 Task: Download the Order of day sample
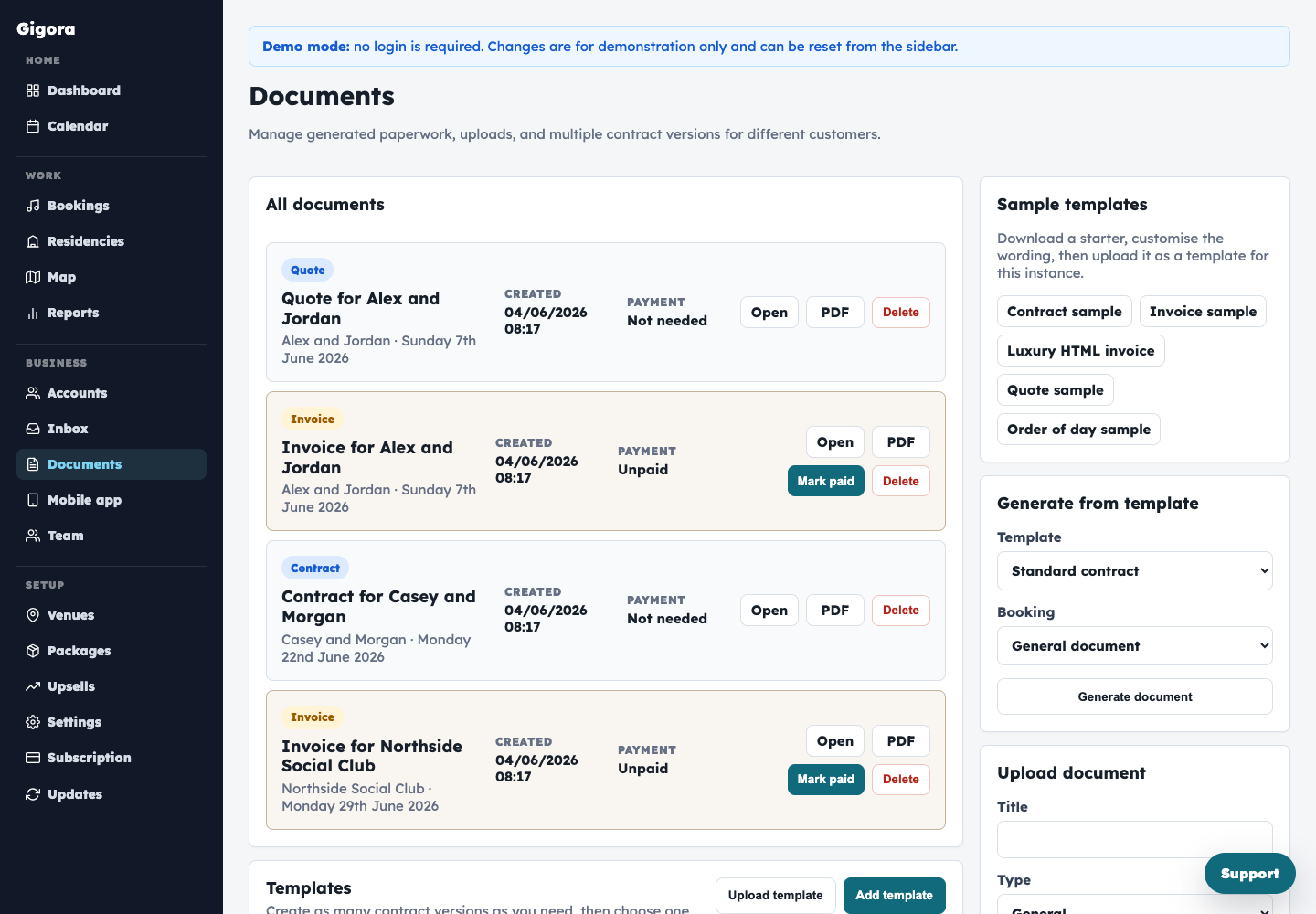click(1079, 430)
